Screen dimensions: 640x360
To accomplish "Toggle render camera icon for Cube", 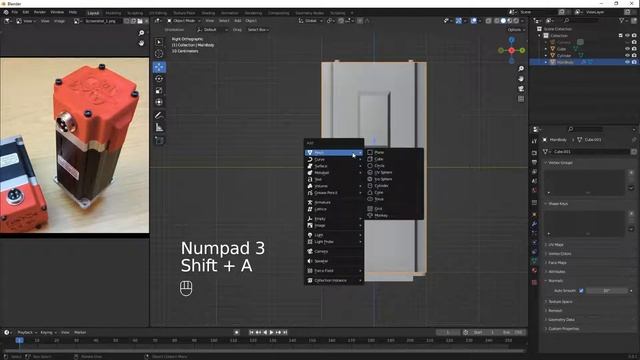I will (x=634, y=49).
